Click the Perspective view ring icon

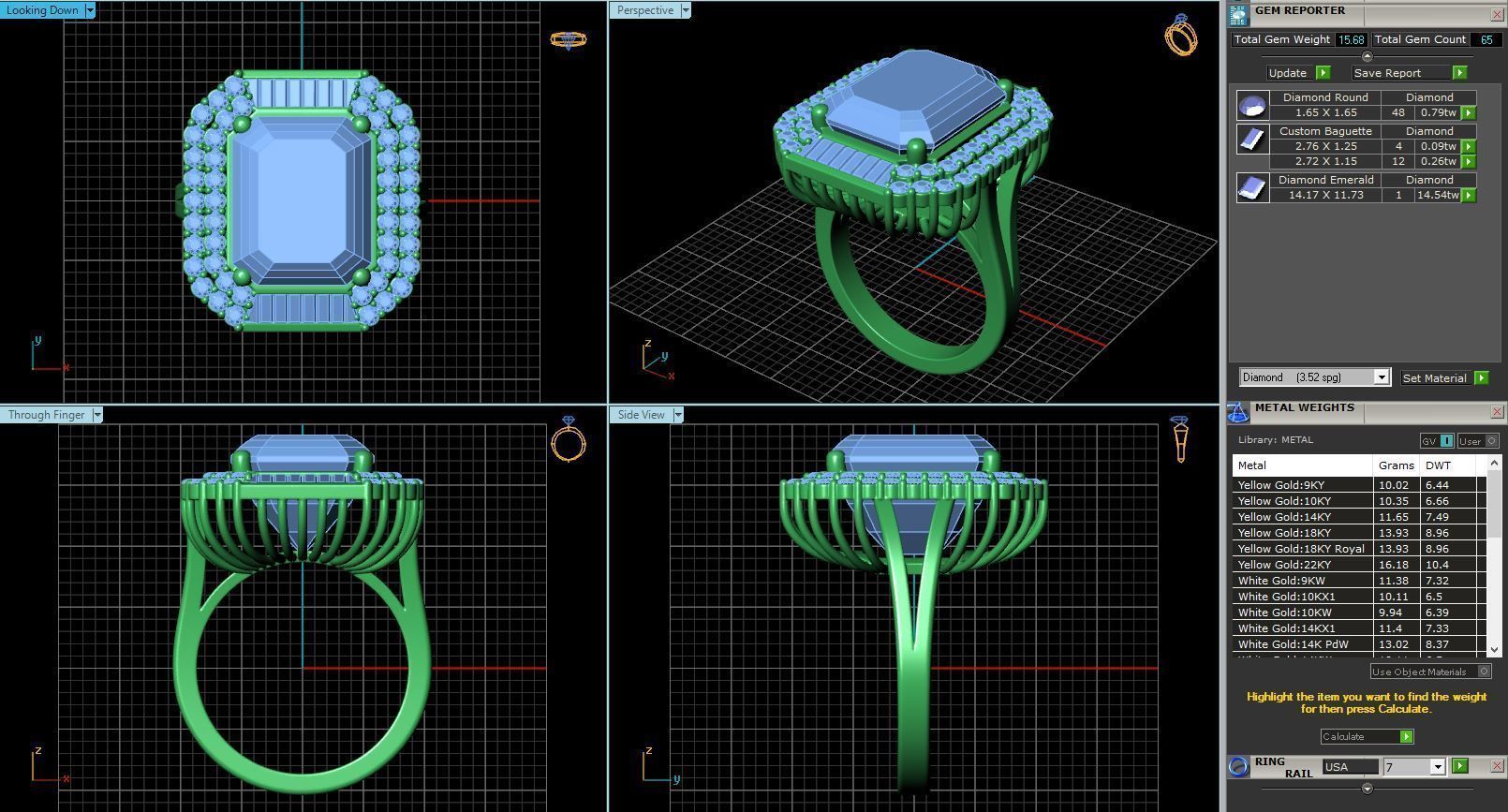pyautogui.click(x=1181, y=35)
